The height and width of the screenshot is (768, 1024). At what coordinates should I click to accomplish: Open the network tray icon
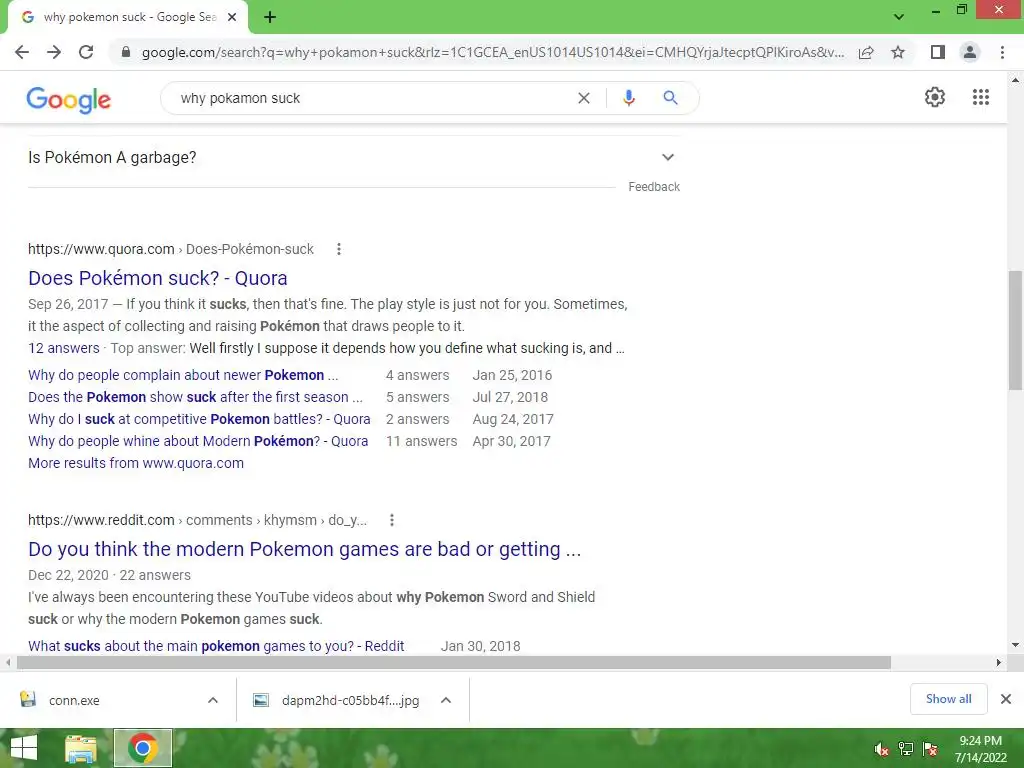point(906,749)
